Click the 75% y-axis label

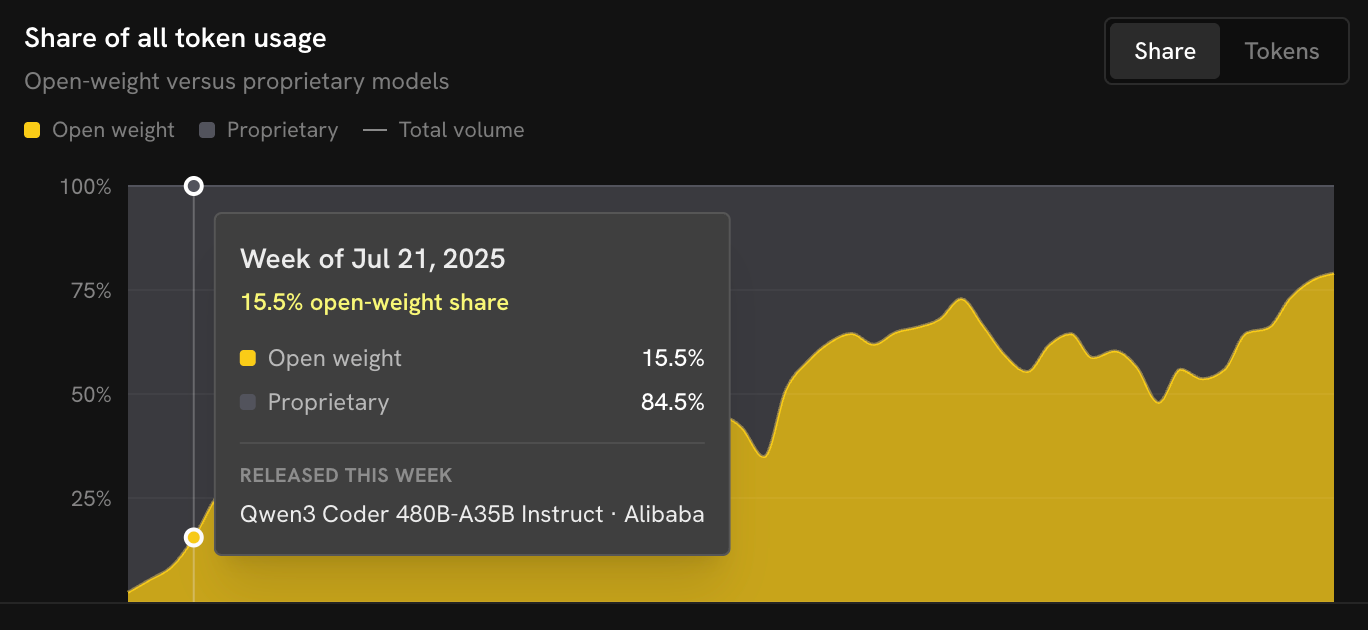(x=93, y=291)
